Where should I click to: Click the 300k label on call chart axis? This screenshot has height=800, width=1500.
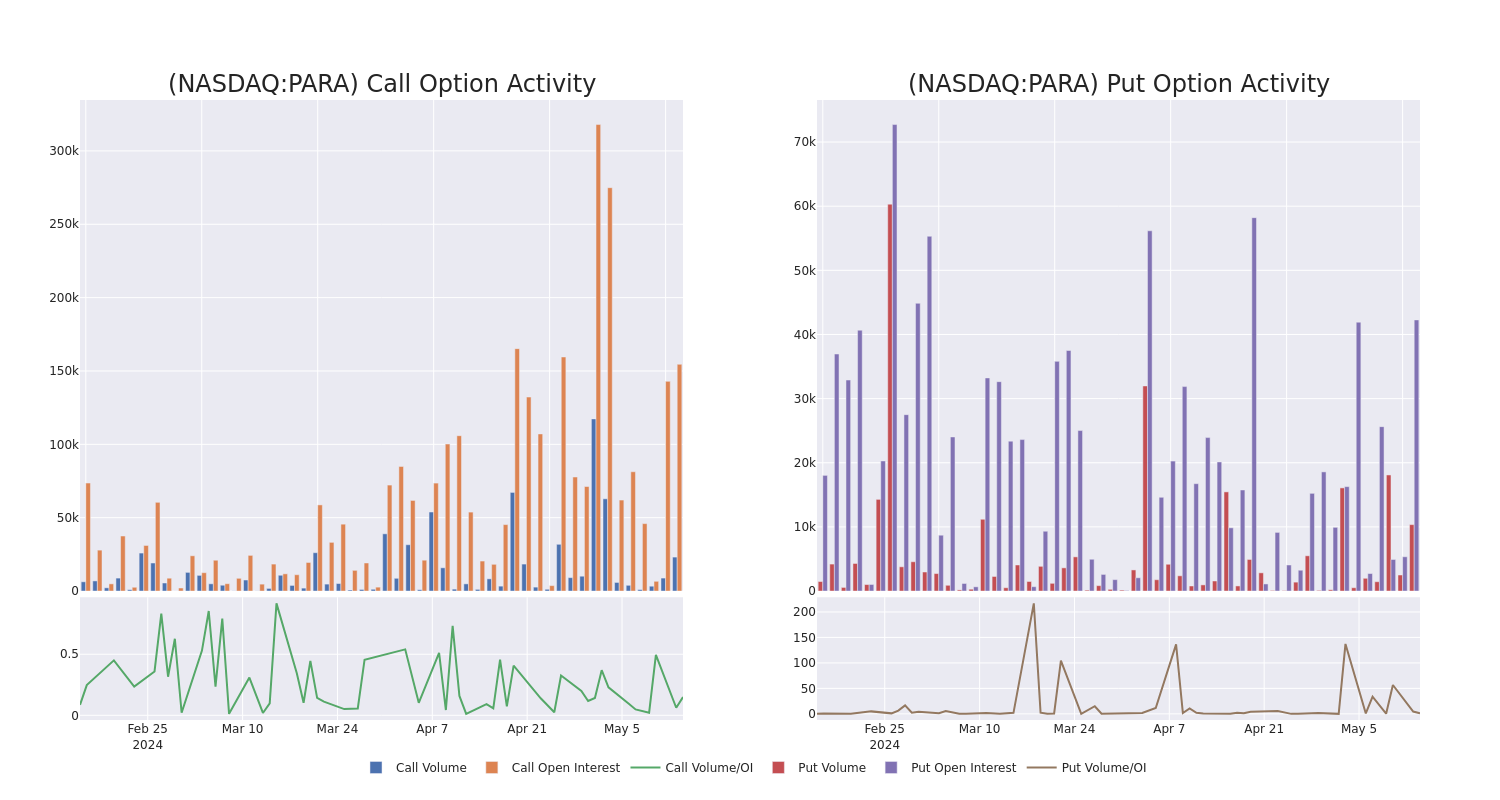tap(64, 151)
